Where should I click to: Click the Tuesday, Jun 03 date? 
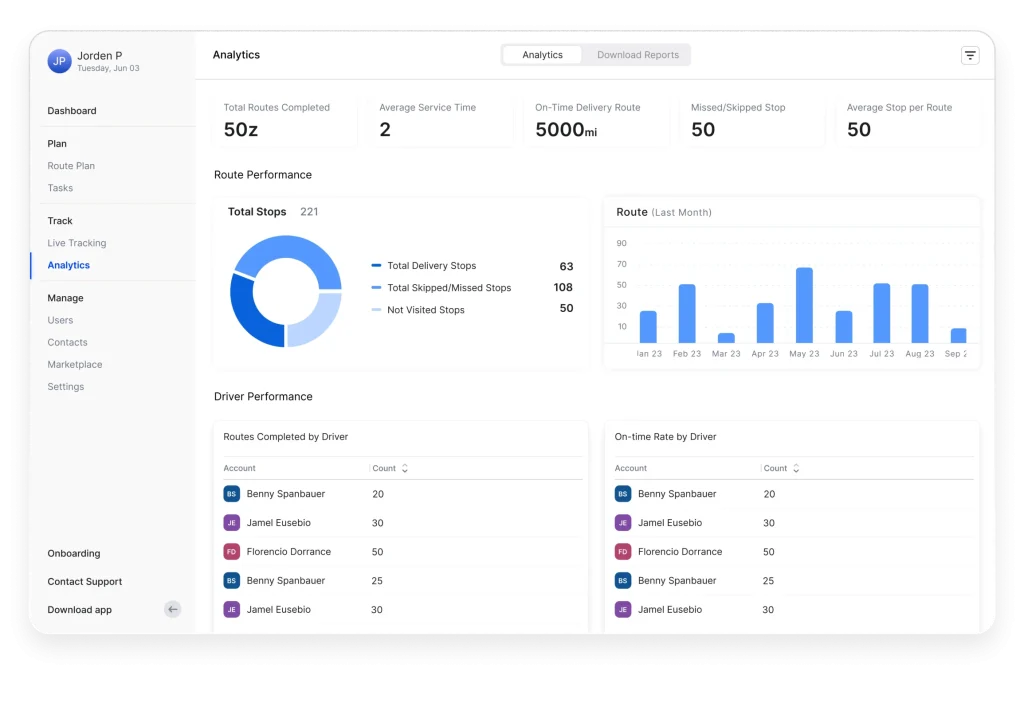(108, 68)
